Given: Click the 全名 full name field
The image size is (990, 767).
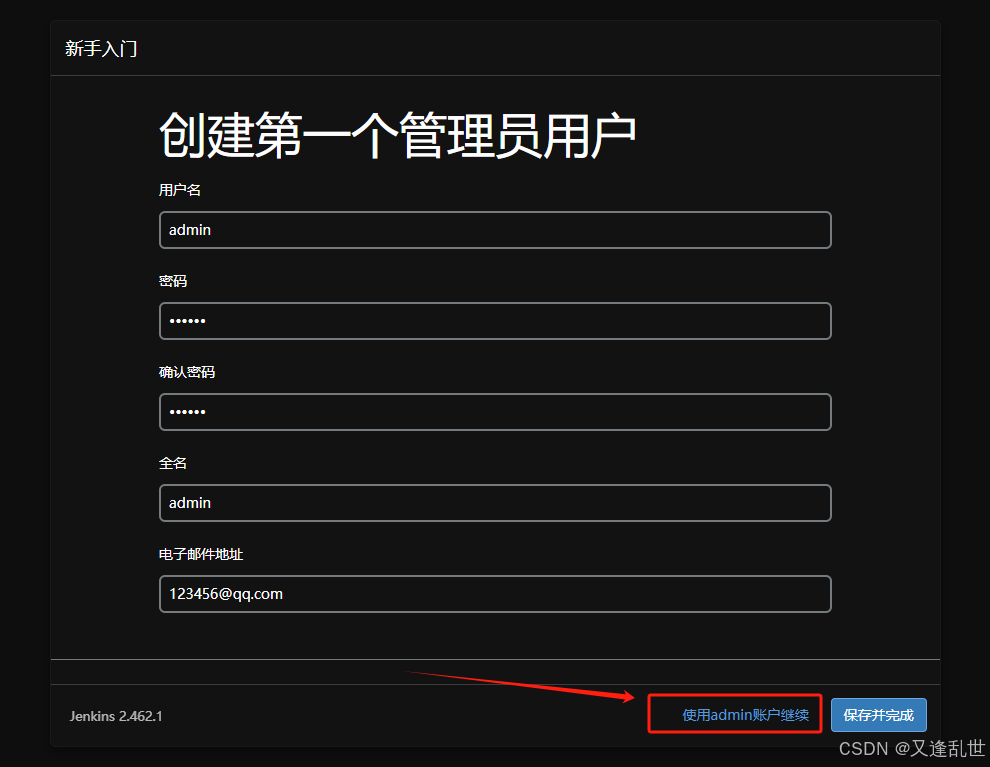Looking at the screenshot, I should point(495,502).
